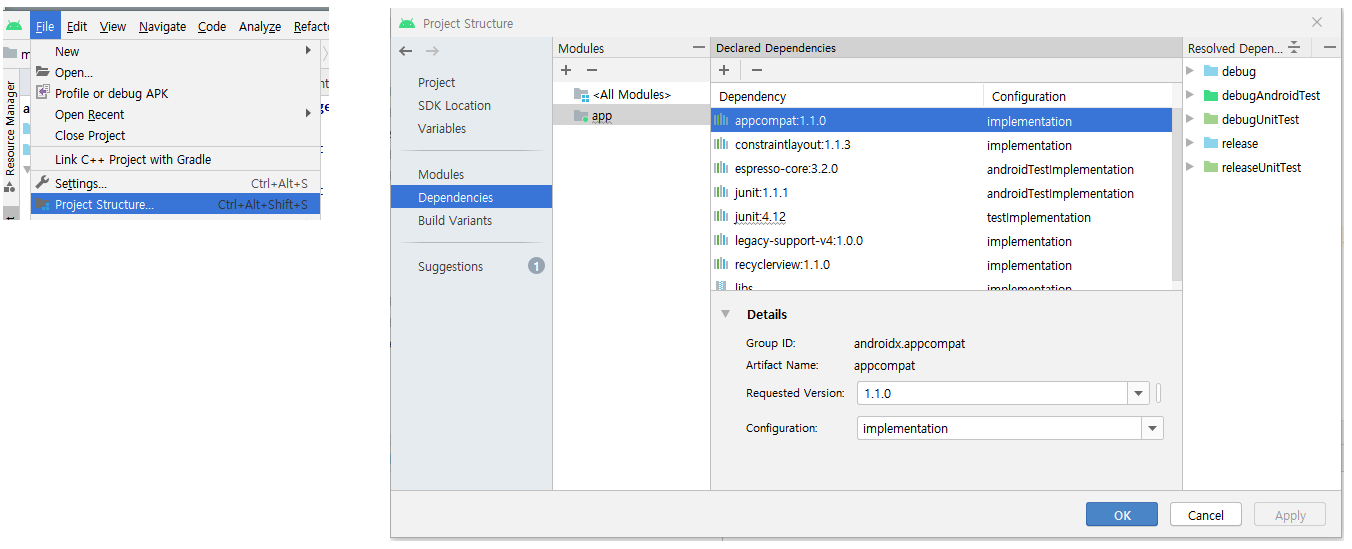
Task: Click the library icon beside espresso-core:3.2.0
Action: (721, 169)
